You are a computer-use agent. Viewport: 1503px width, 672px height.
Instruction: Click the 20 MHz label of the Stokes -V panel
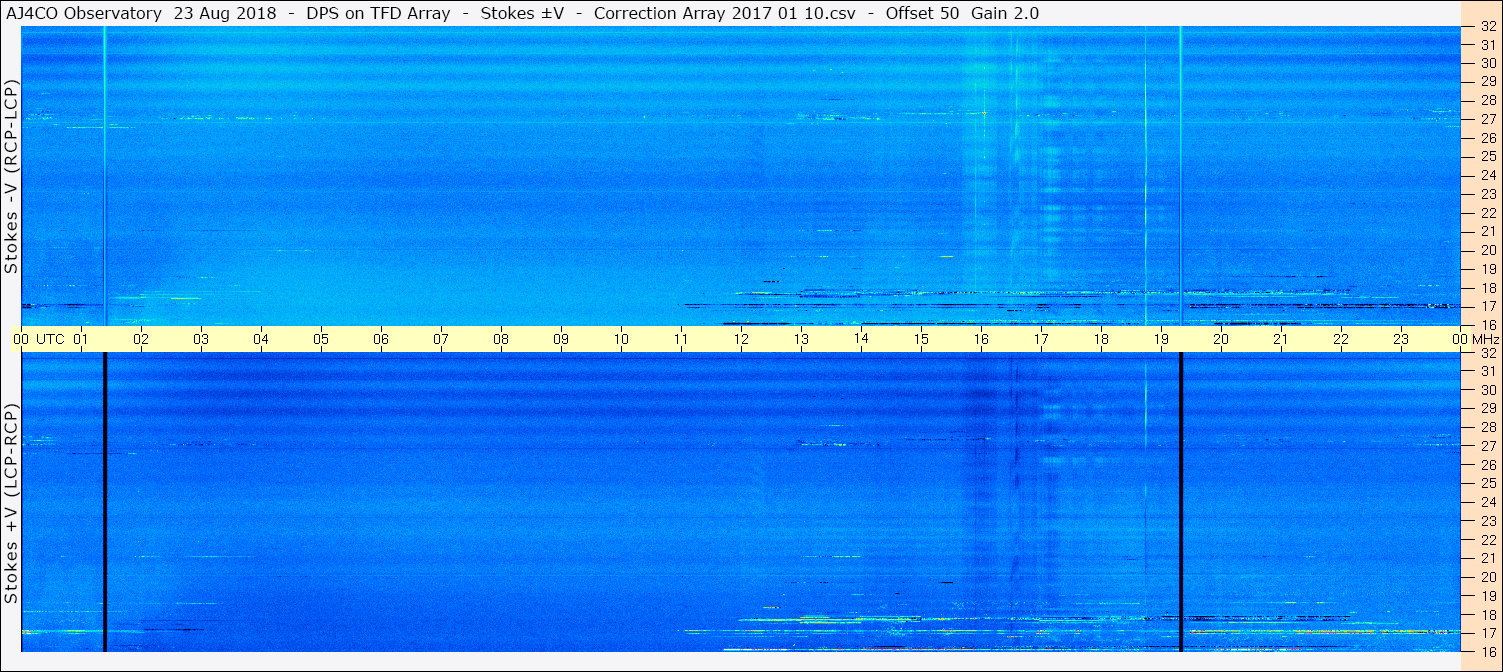coord(1487,250)
